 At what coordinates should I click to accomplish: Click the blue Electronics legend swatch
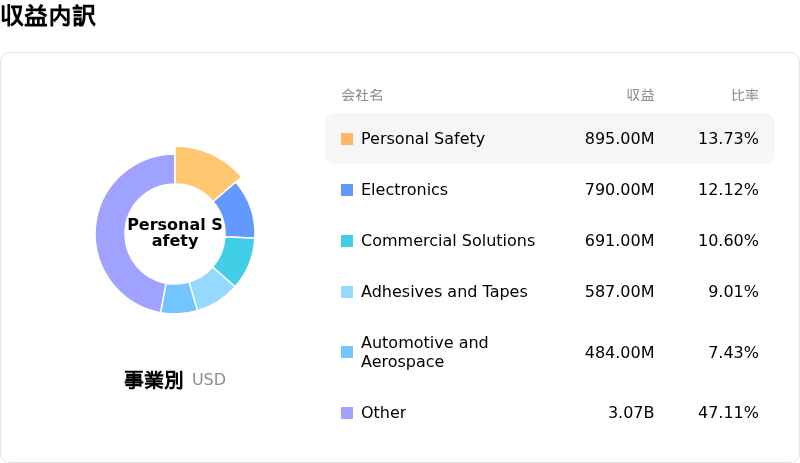click(x=347, y=190)
